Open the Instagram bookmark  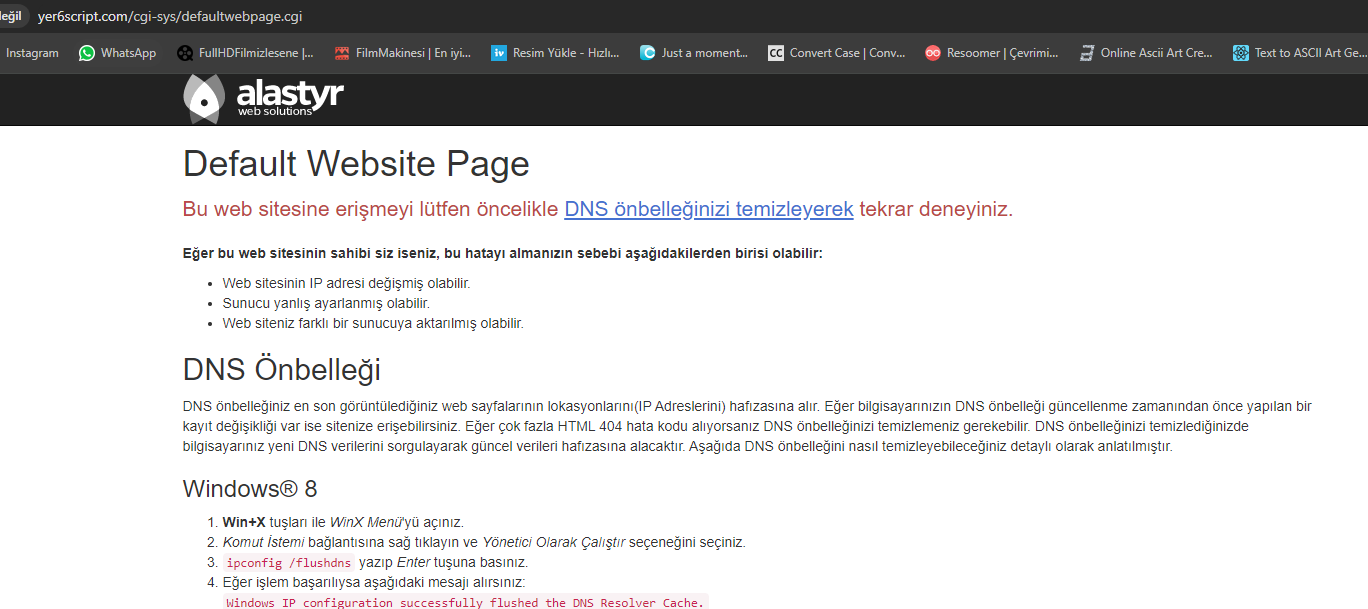click(x=32, y=53)
